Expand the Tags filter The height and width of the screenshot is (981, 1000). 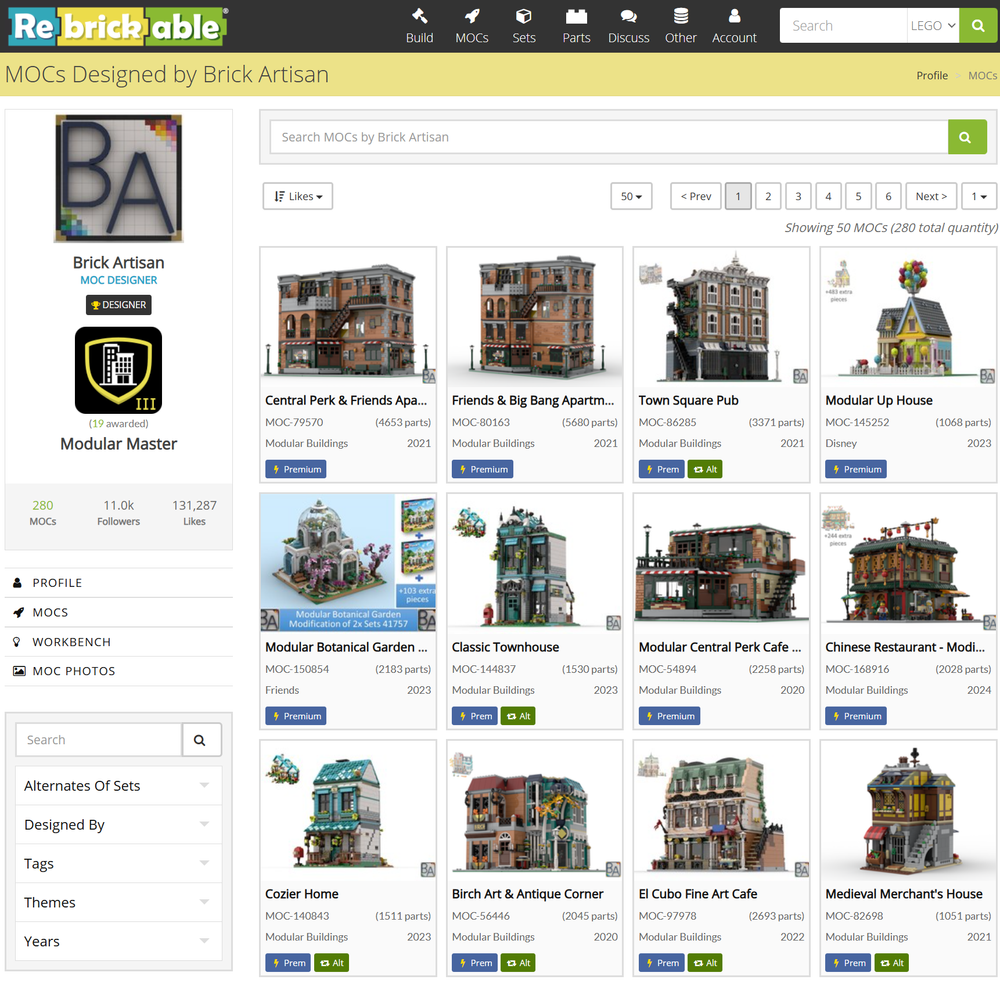pyautogui.click(x=119, y=864)
